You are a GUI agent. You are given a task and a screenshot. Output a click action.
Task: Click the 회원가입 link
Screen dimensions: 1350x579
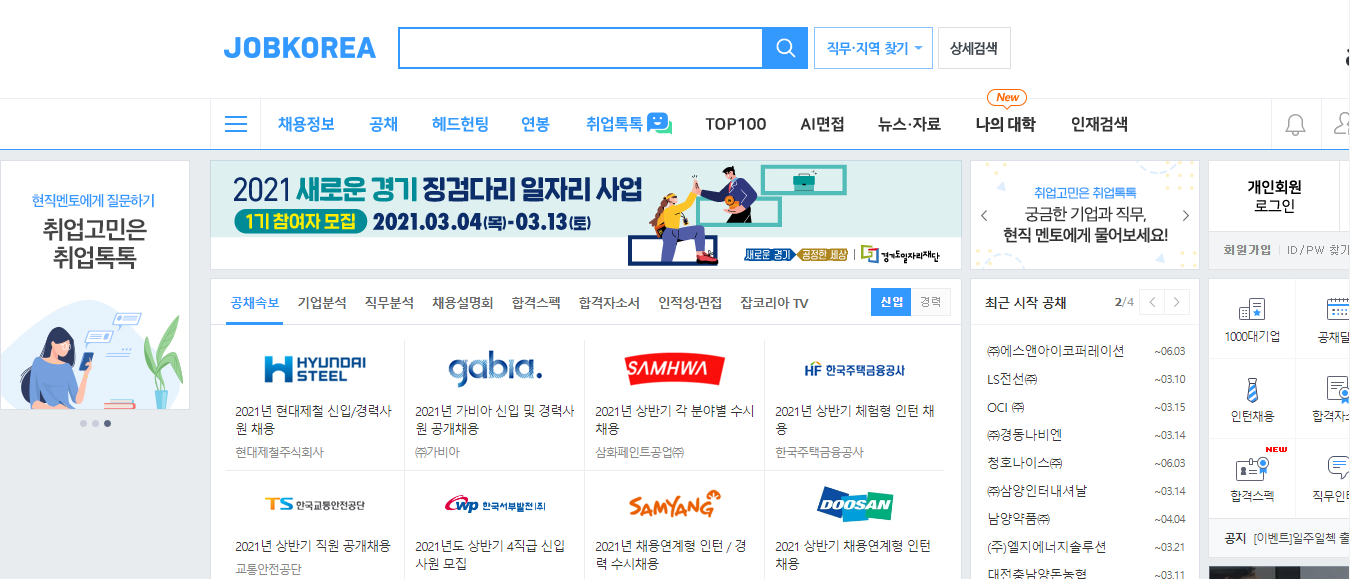1247,249
